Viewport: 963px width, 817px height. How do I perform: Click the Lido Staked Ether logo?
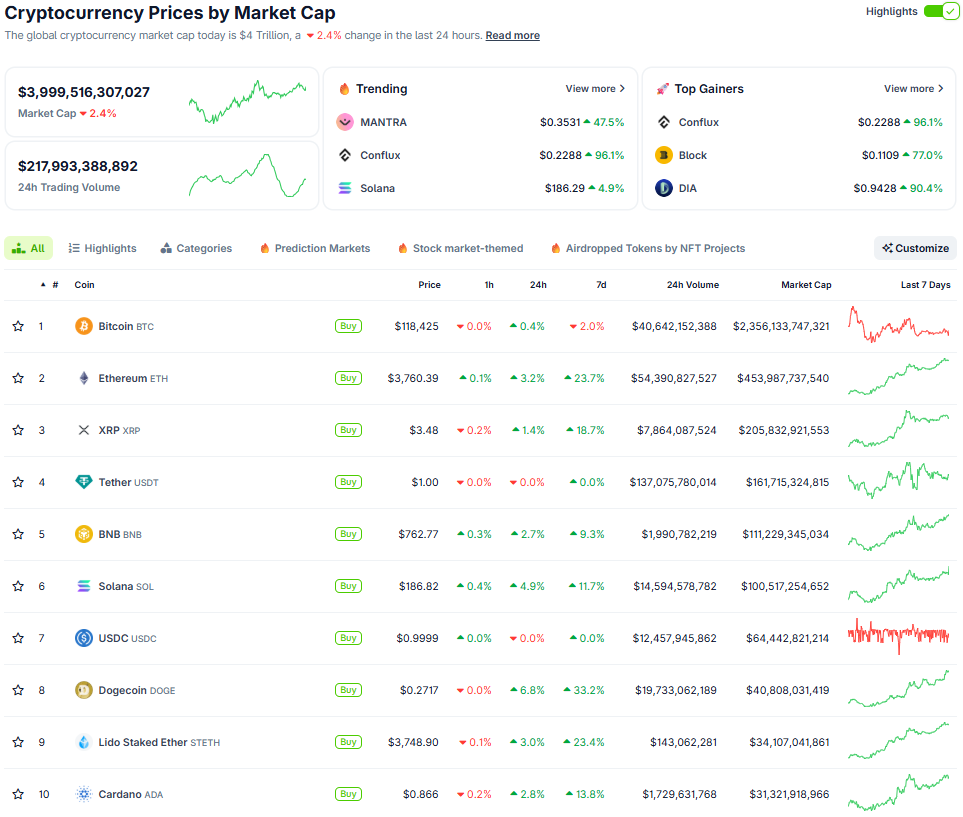84,742
